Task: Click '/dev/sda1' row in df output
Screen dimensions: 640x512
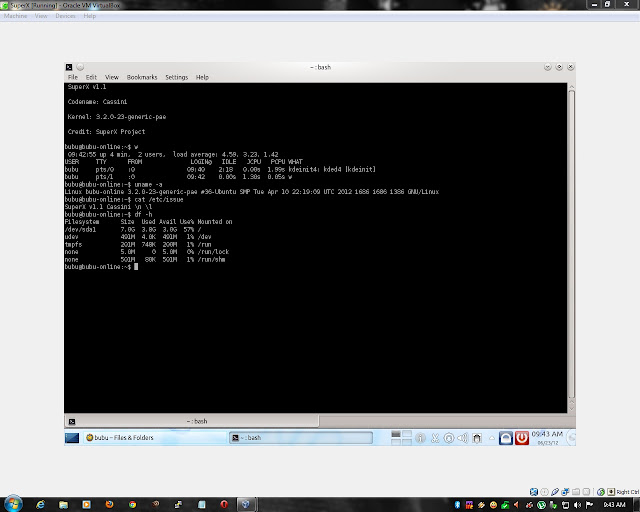Action: (x=133, y=229)
